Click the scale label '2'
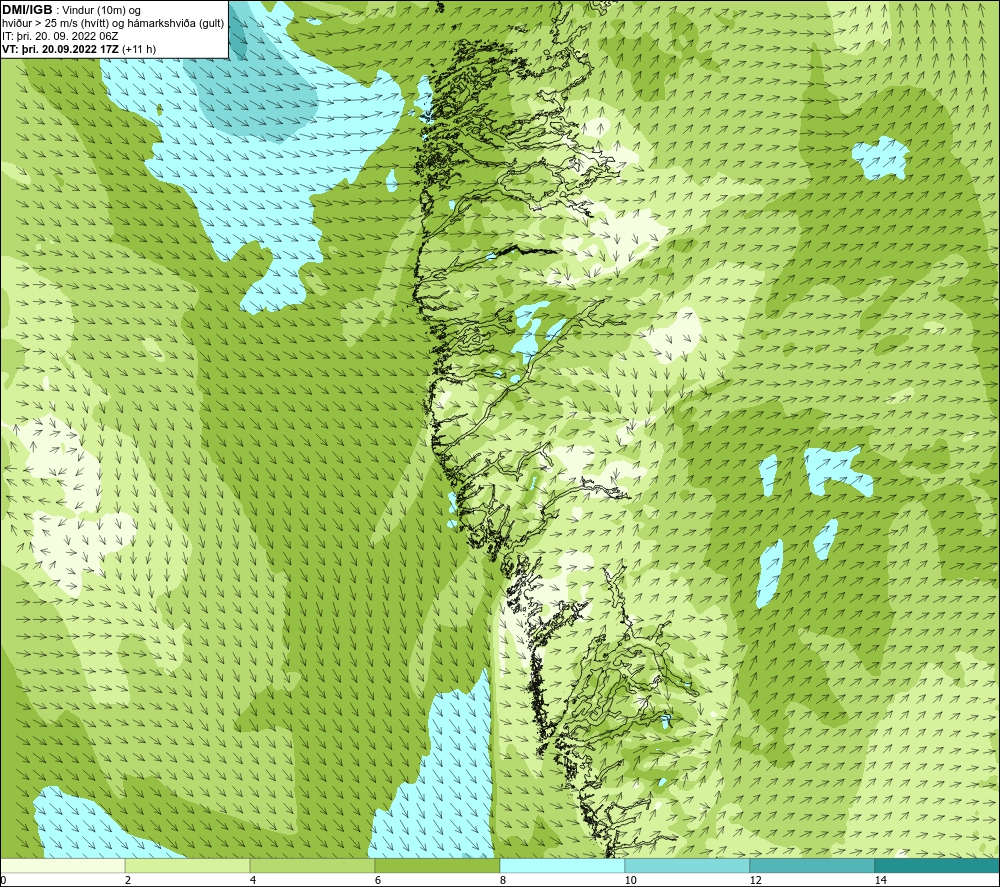Viewport: 1000px width, 887px height. [128, 881]
